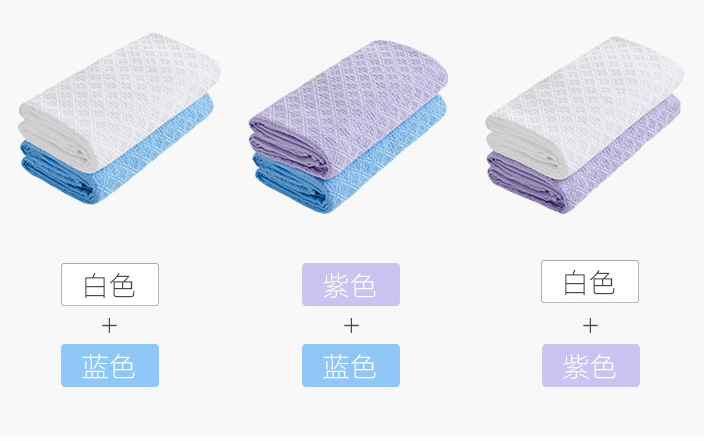The height and width of the screenshot is (441, 704).
Task: Select the 白色 label above the 紫色 label
Action: [590, 281]
